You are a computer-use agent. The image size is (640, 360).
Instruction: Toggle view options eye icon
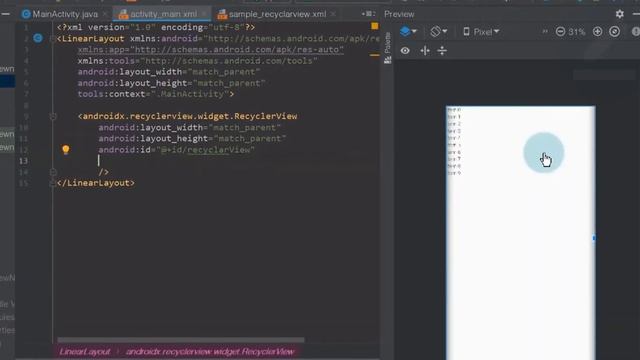click(405, 51)
